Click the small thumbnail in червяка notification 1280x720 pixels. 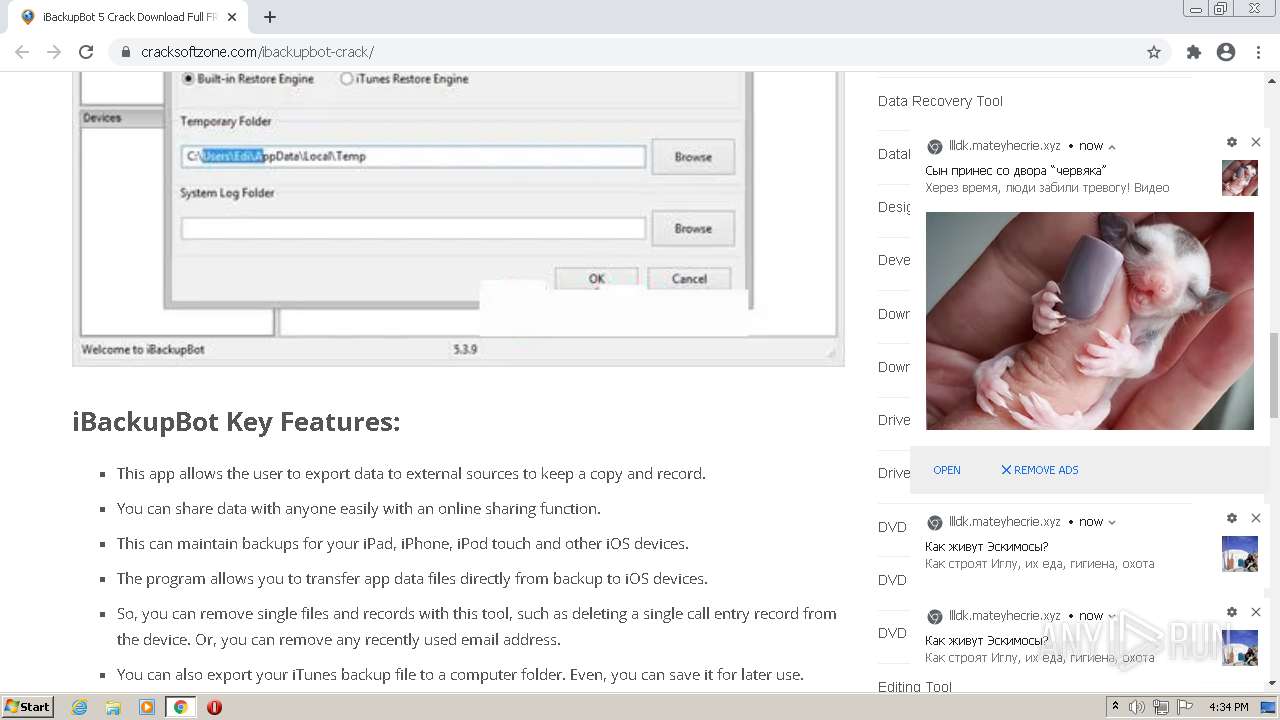1240,178
